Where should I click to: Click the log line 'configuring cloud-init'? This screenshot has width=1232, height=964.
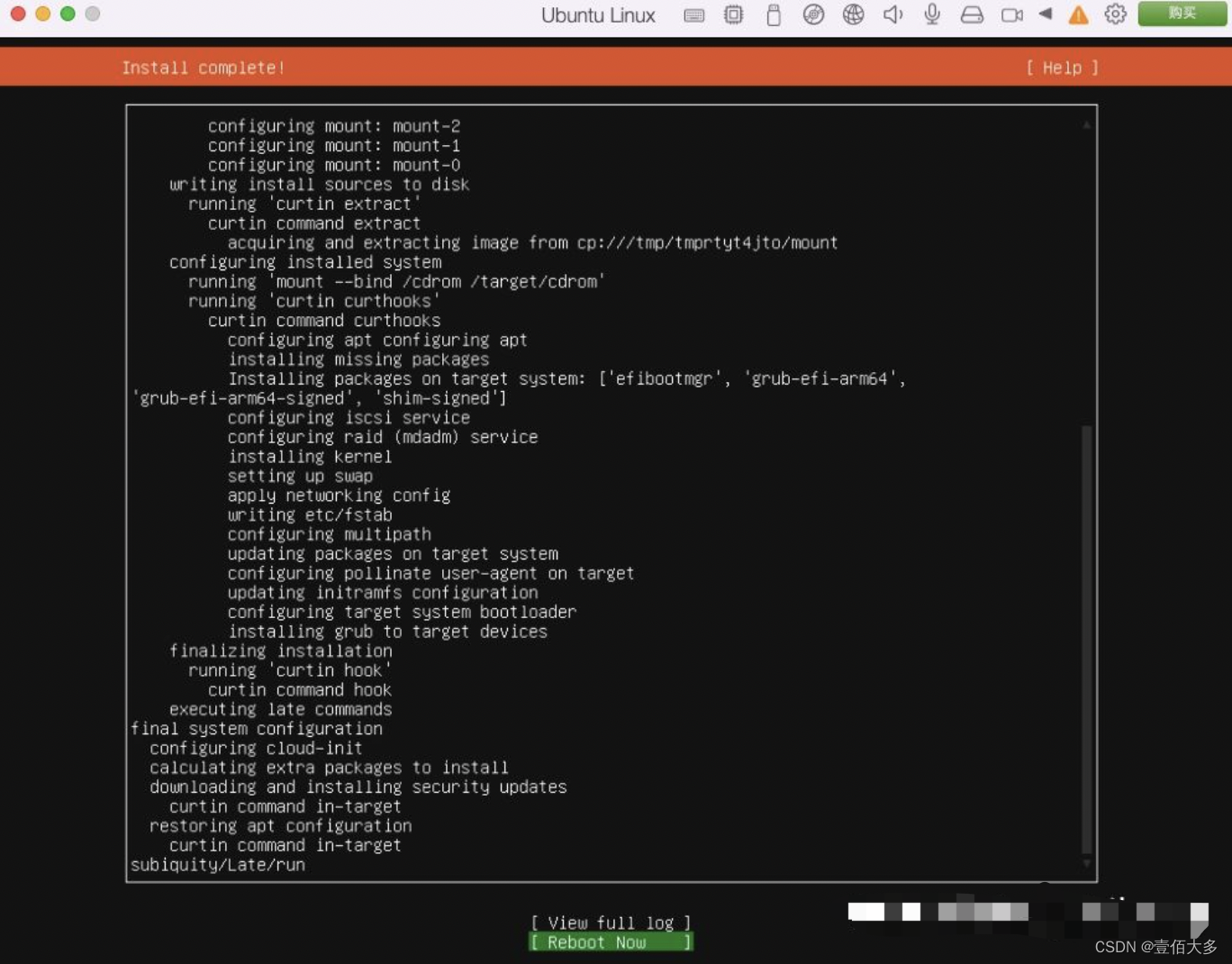(256, 749)
